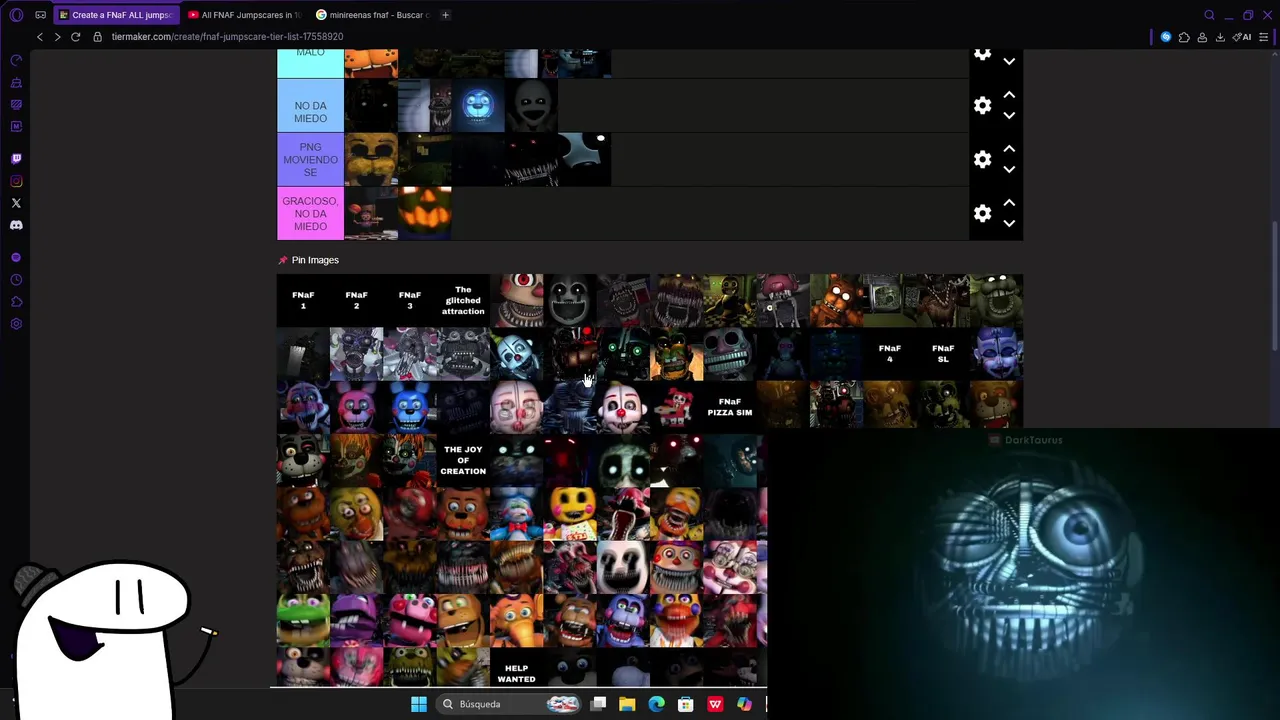Image resolution: width=1280 pixels, height=720 pixels.
Task: Open File Explorer from the taskbar
Action: pyautogui.click(x=627, y=704)
